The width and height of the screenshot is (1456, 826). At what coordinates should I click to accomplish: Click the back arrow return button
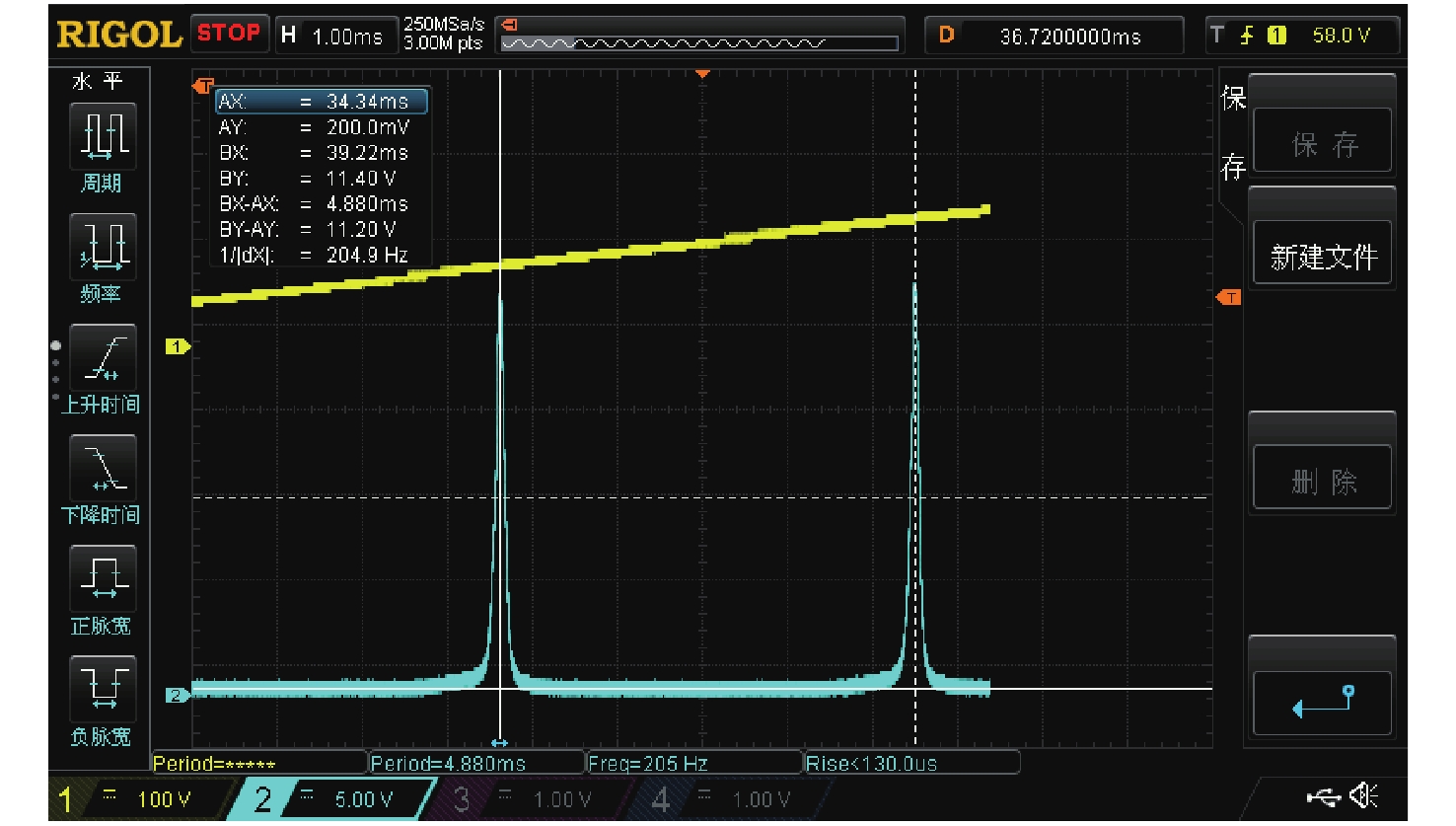pos(1322,703)
